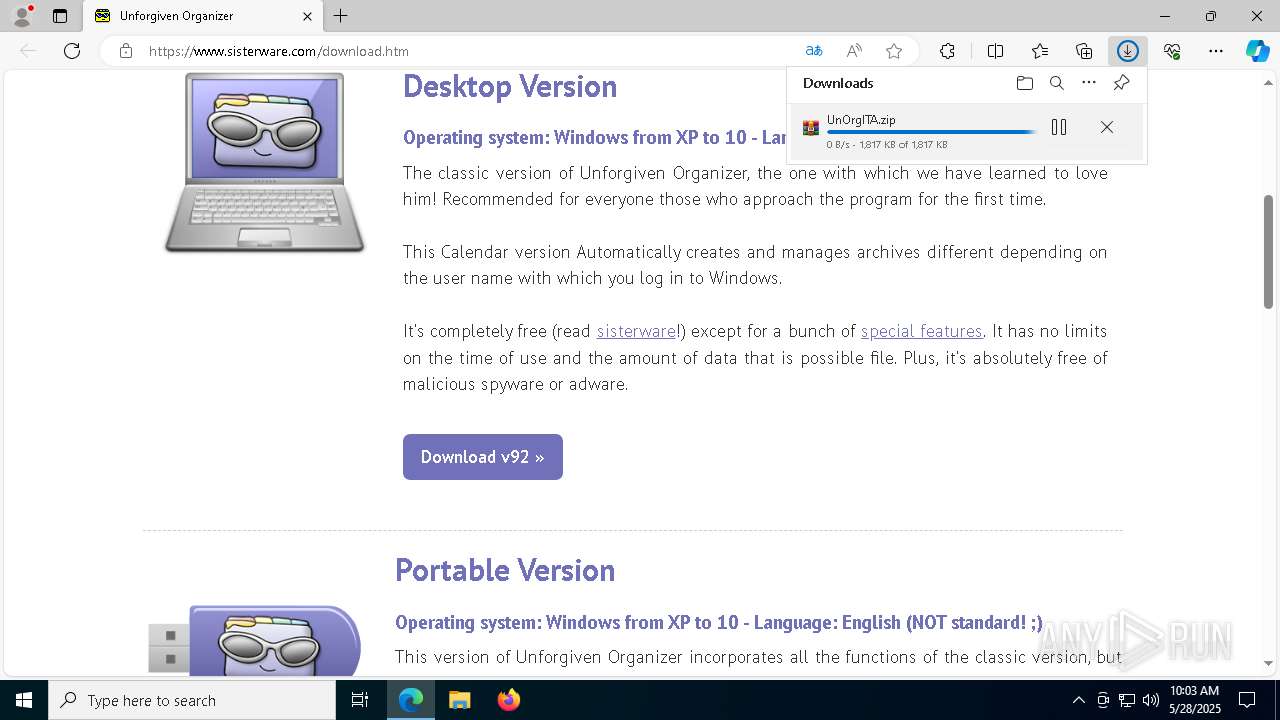Open Browser essentials heart icon
This screenshot has width=1280, height=720.
1172,51
